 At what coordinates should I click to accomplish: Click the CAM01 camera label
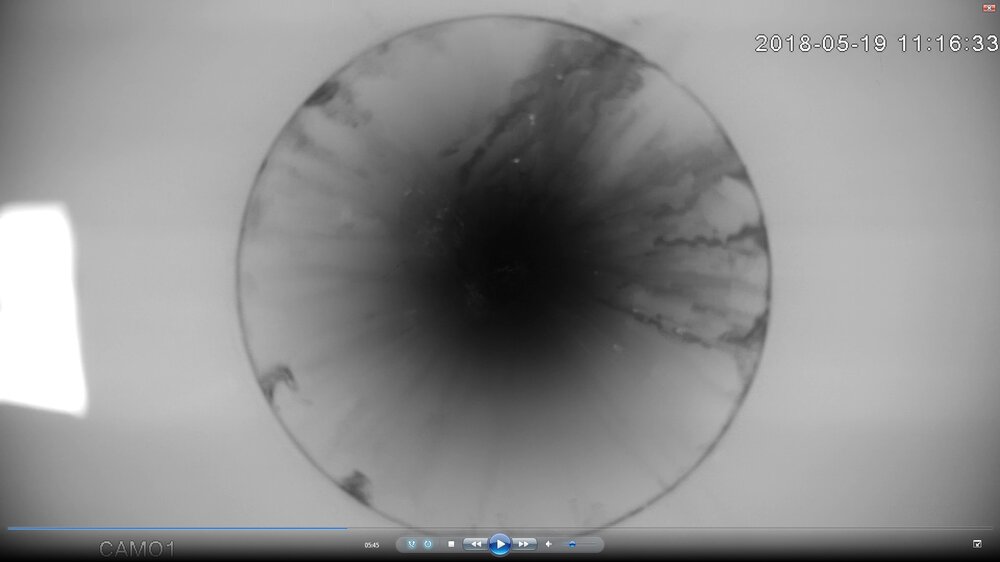pyautogui.click(x=137, y=548)
